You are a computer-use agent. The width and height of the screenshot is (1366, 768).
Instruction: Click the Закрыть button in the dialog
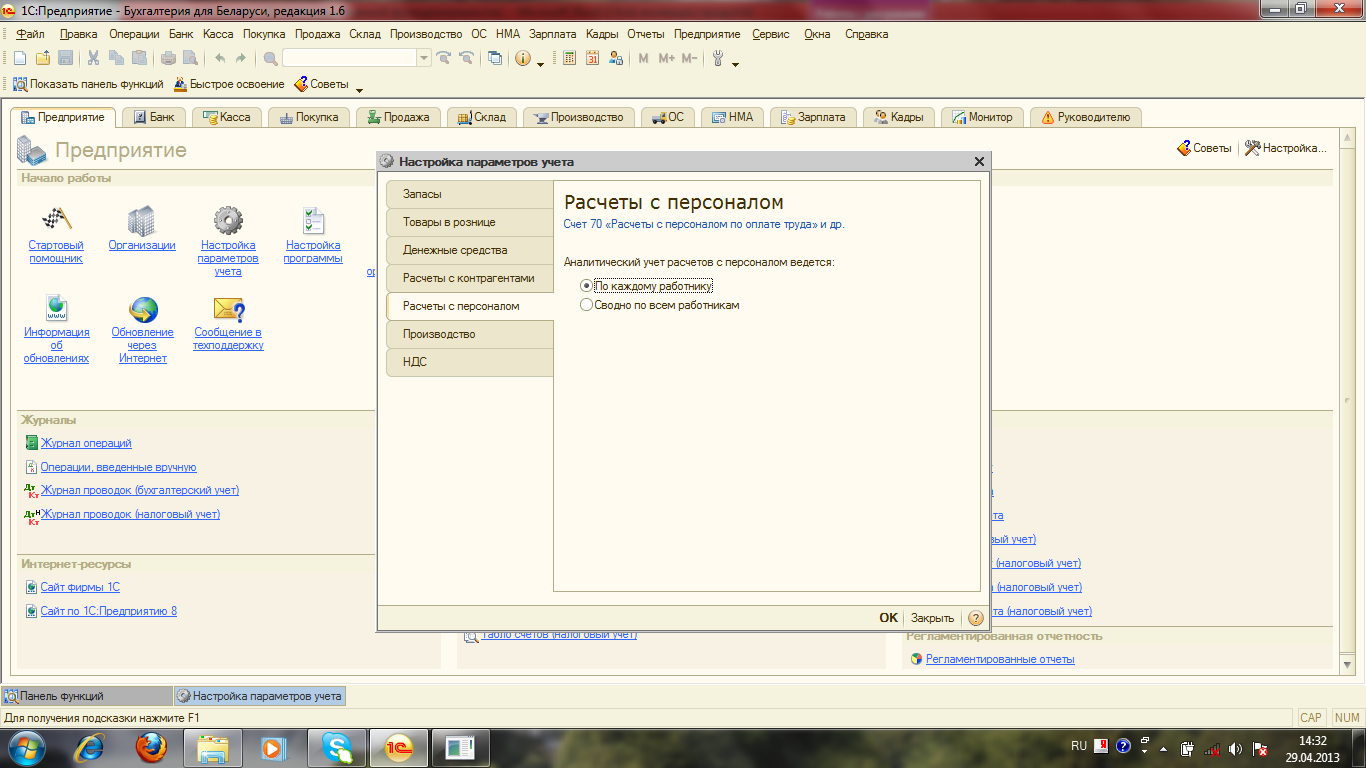[932, 618]
